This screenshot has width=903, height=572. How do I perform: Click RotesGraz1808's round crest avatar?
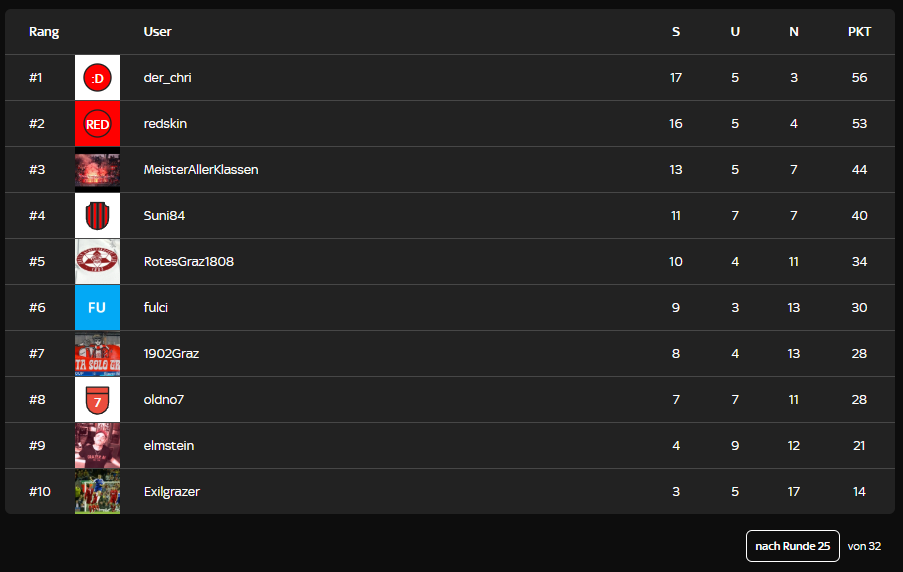tap(97, 262)
